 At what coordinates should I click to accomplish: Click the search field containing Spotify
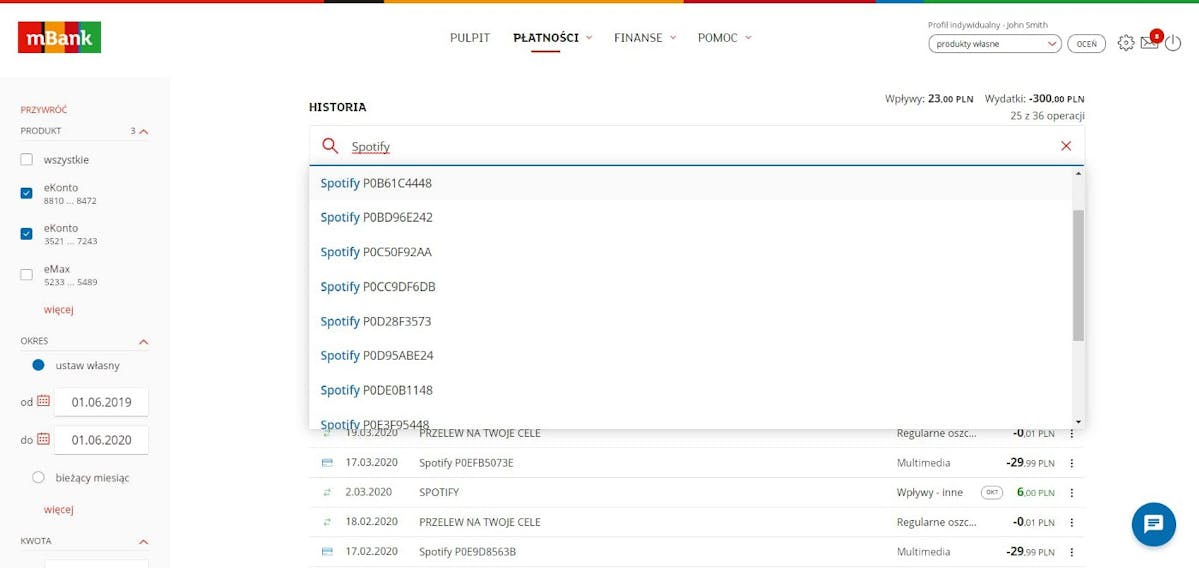click(696, 146)
